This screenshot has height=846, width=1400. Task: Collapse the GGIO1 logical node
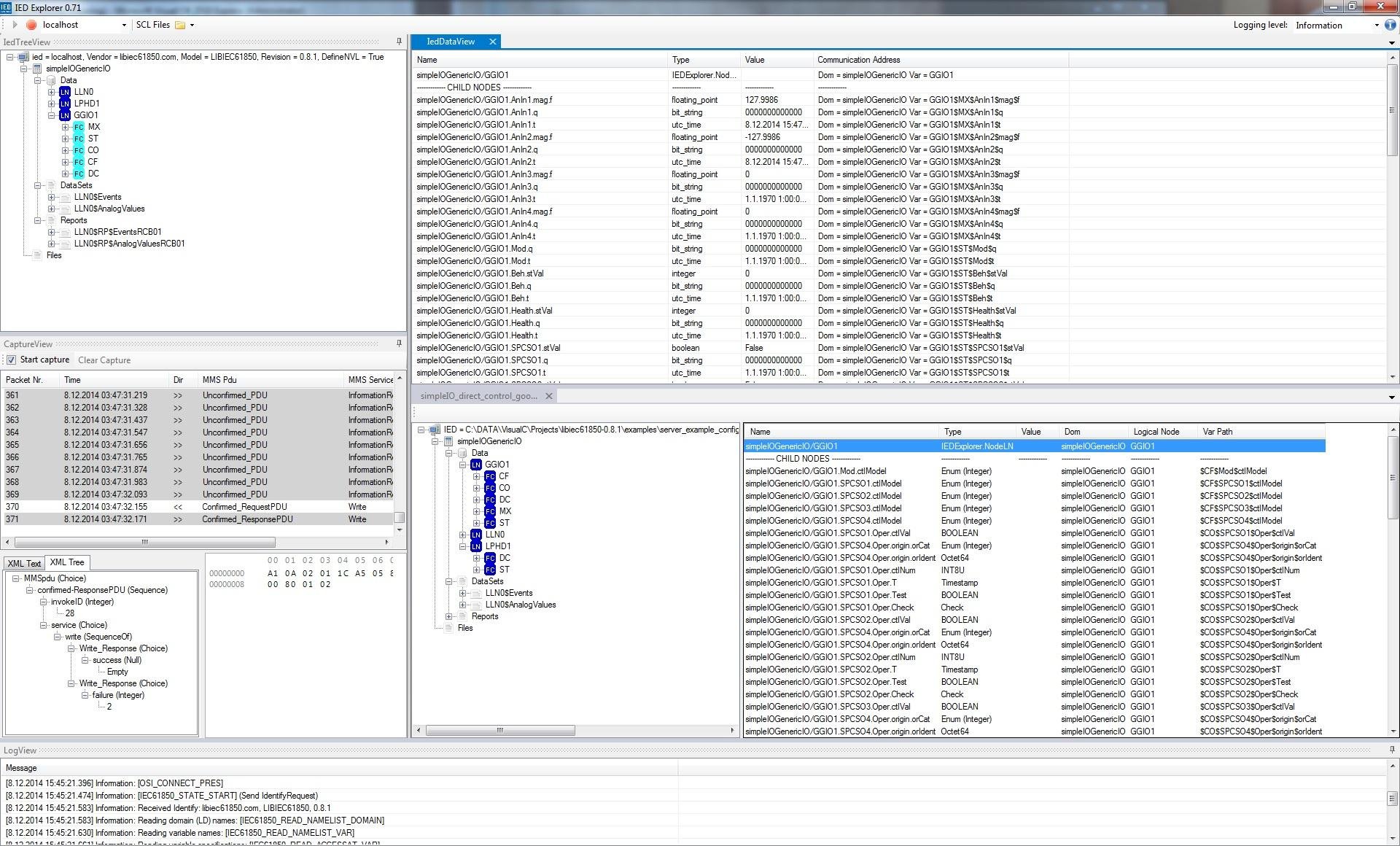pyautogui.click(x=51, y=115)
